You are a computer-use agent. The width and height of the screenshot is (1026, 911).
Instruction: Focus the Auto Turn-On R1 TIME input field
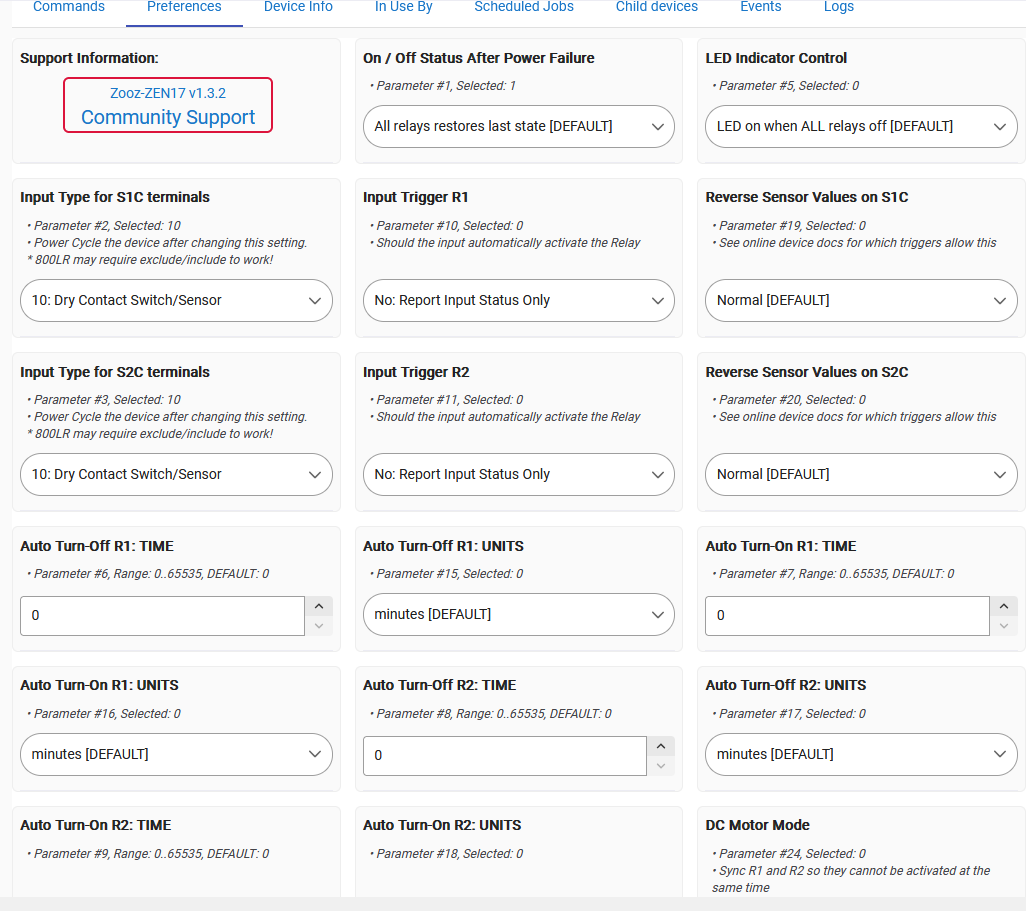847,616
